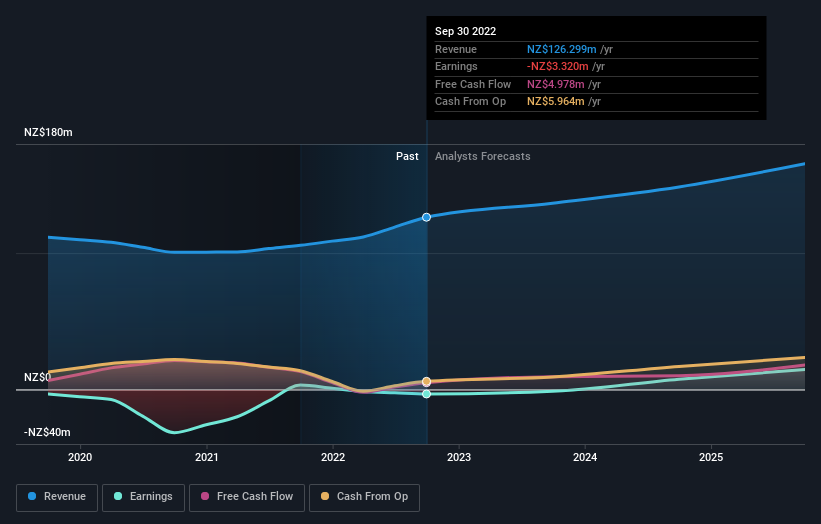Click the Earnings row label in tooltip
This screenshot has width=821, height=524.
456,66
